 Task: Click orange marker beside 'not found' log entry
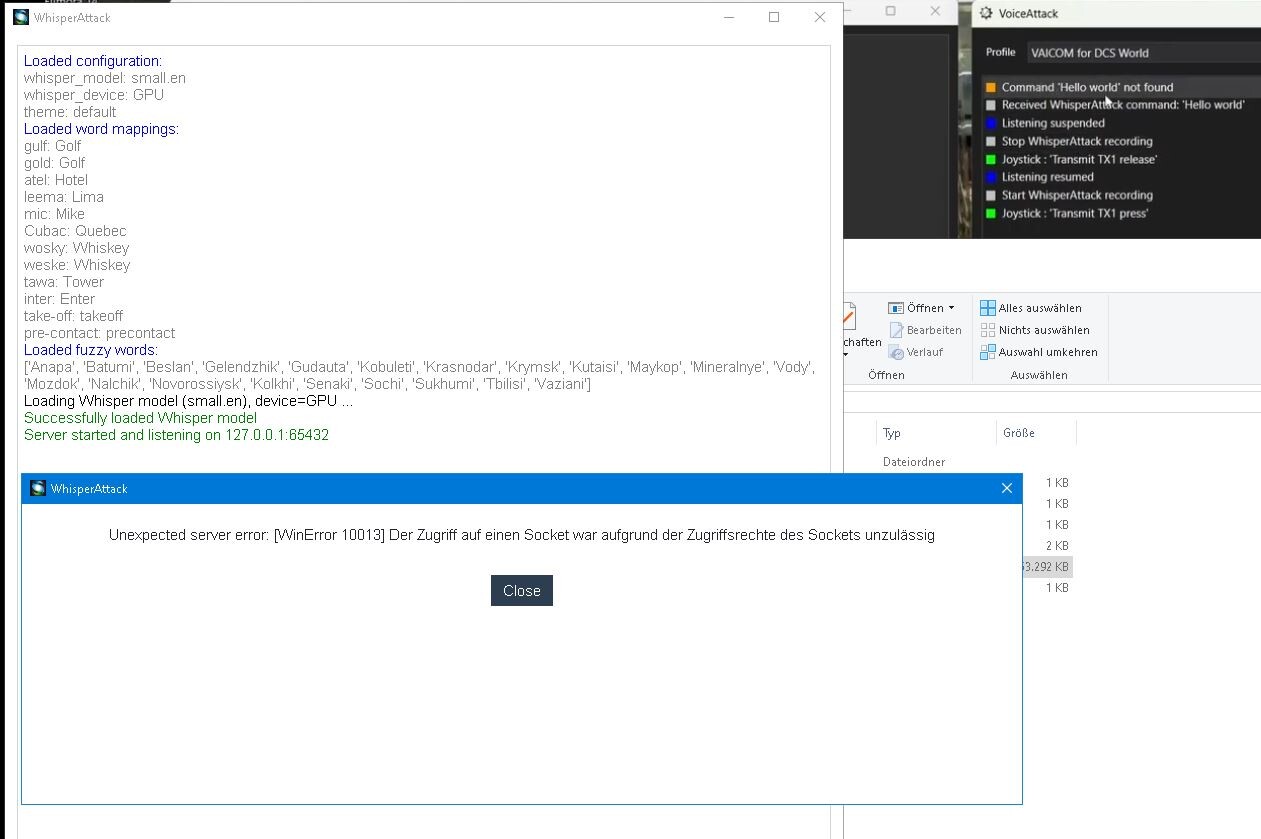click(x=991, y=87)
